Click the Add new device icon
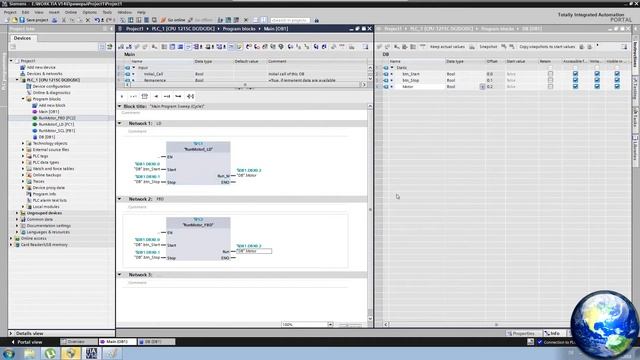 pos(22,67)
